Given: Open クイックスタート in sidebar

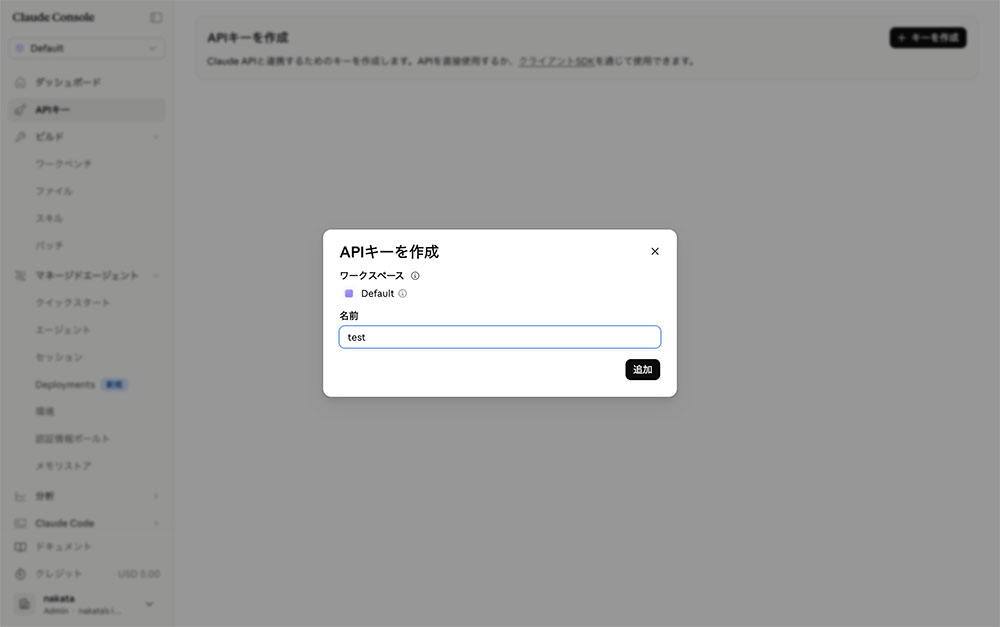Looking at the screenshot, I should pos(73,302).
